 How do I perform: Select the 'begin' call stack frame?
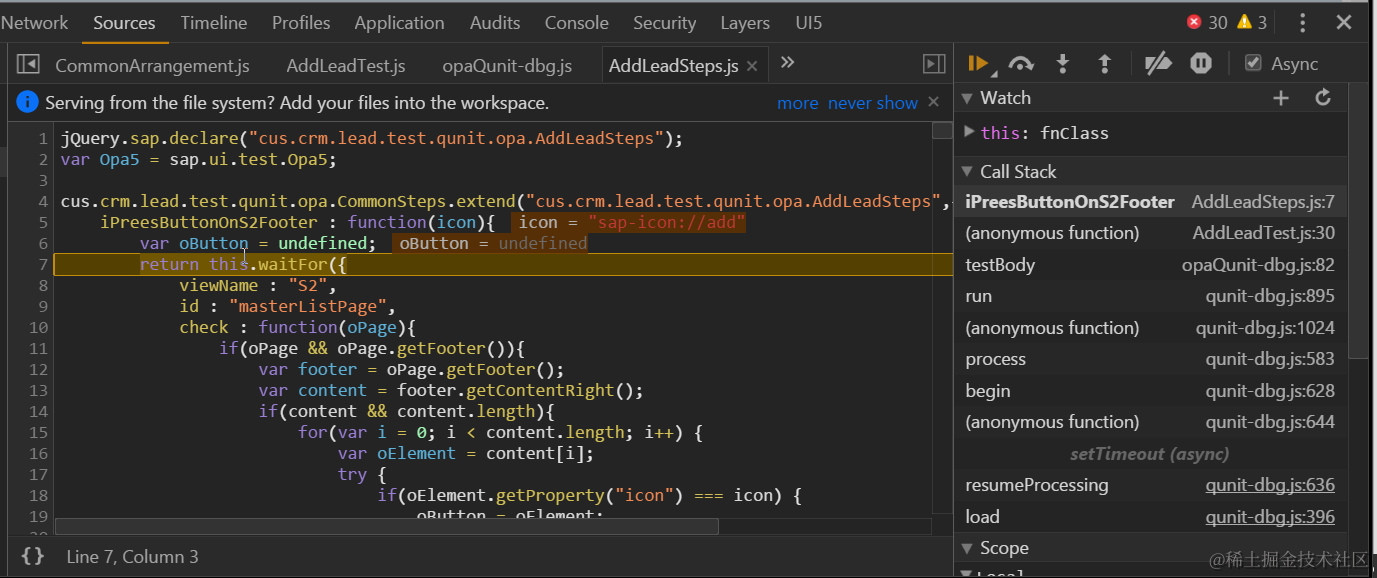coord(1150,391)
